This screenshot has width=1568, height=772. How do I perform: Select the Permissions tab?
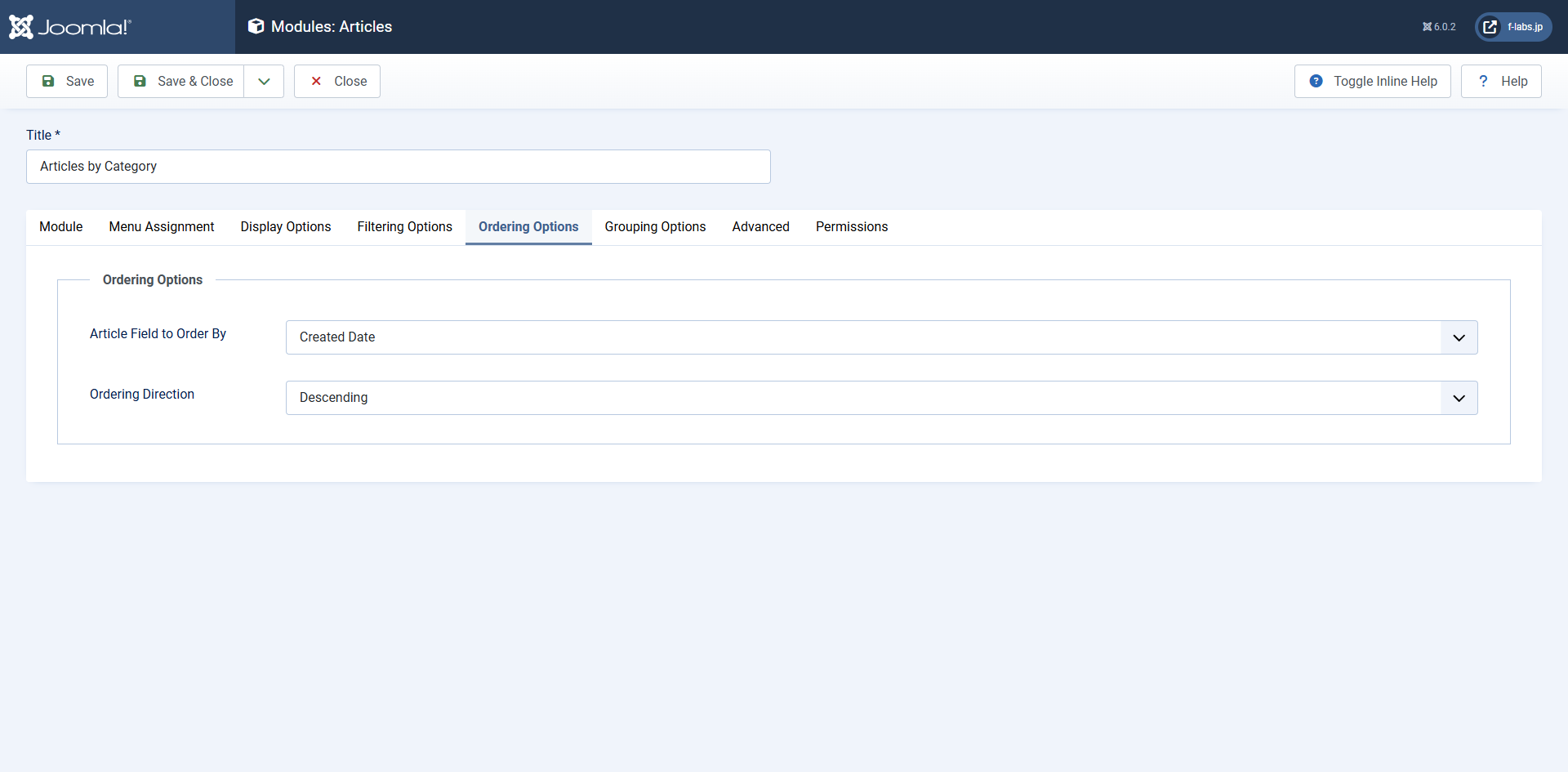pos(852,227)
